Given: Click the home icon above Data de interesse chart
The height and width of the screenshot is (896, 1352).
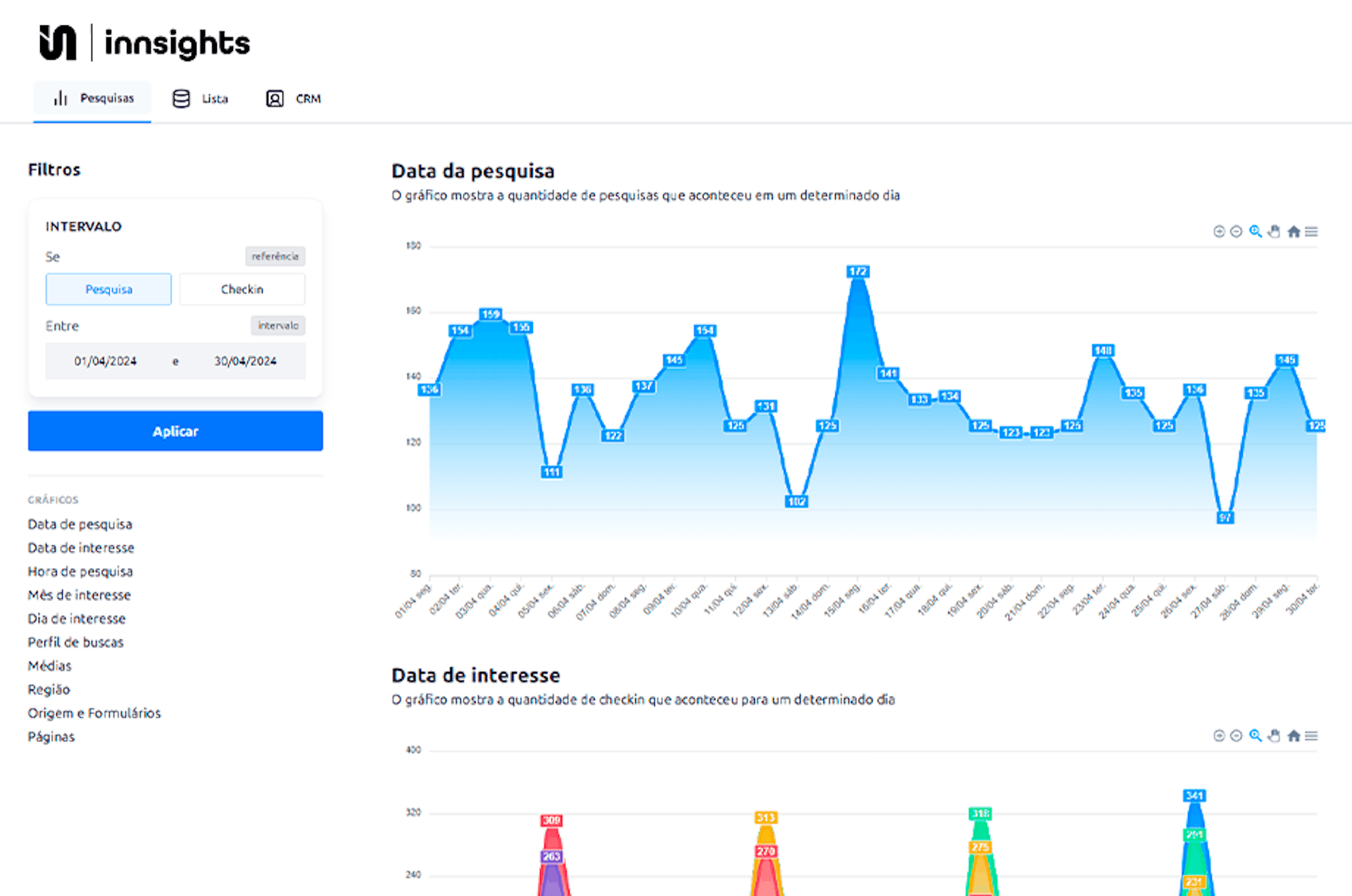Looking at the screenshot, I should 1294,736.
